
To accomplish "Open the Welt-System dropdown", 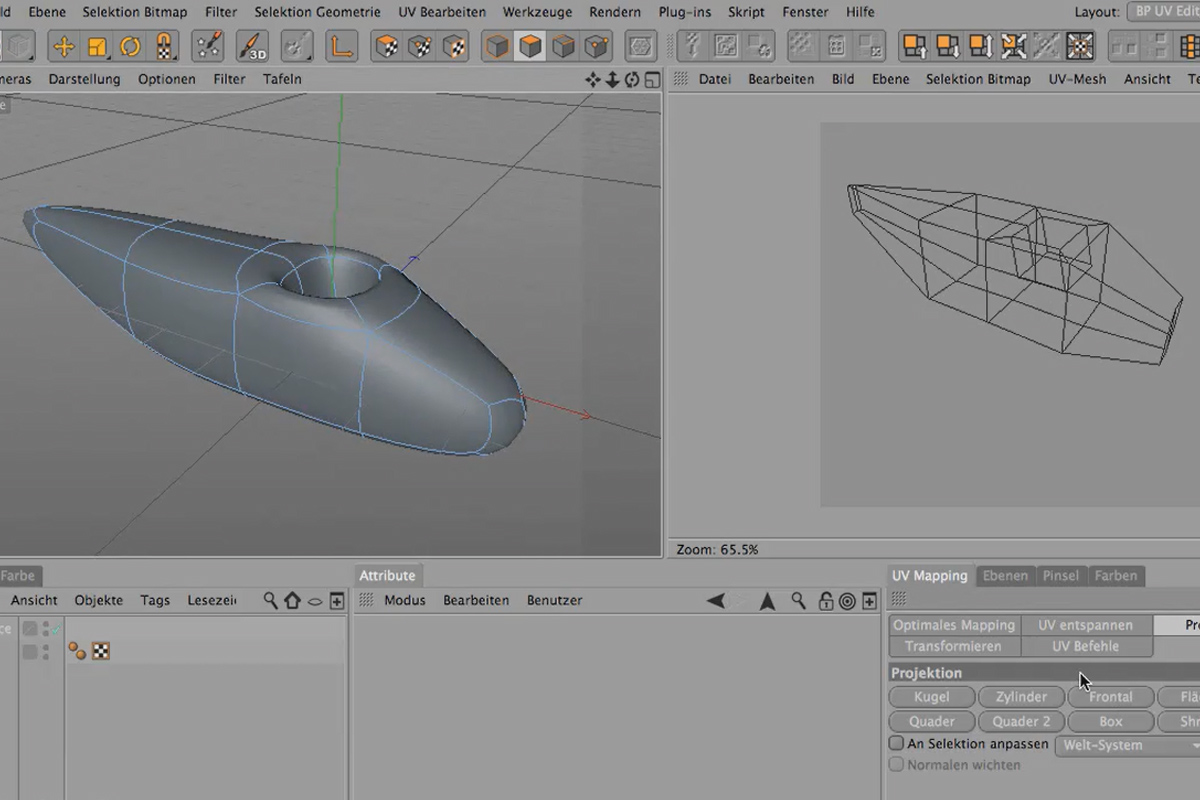I will (1128, 745).
